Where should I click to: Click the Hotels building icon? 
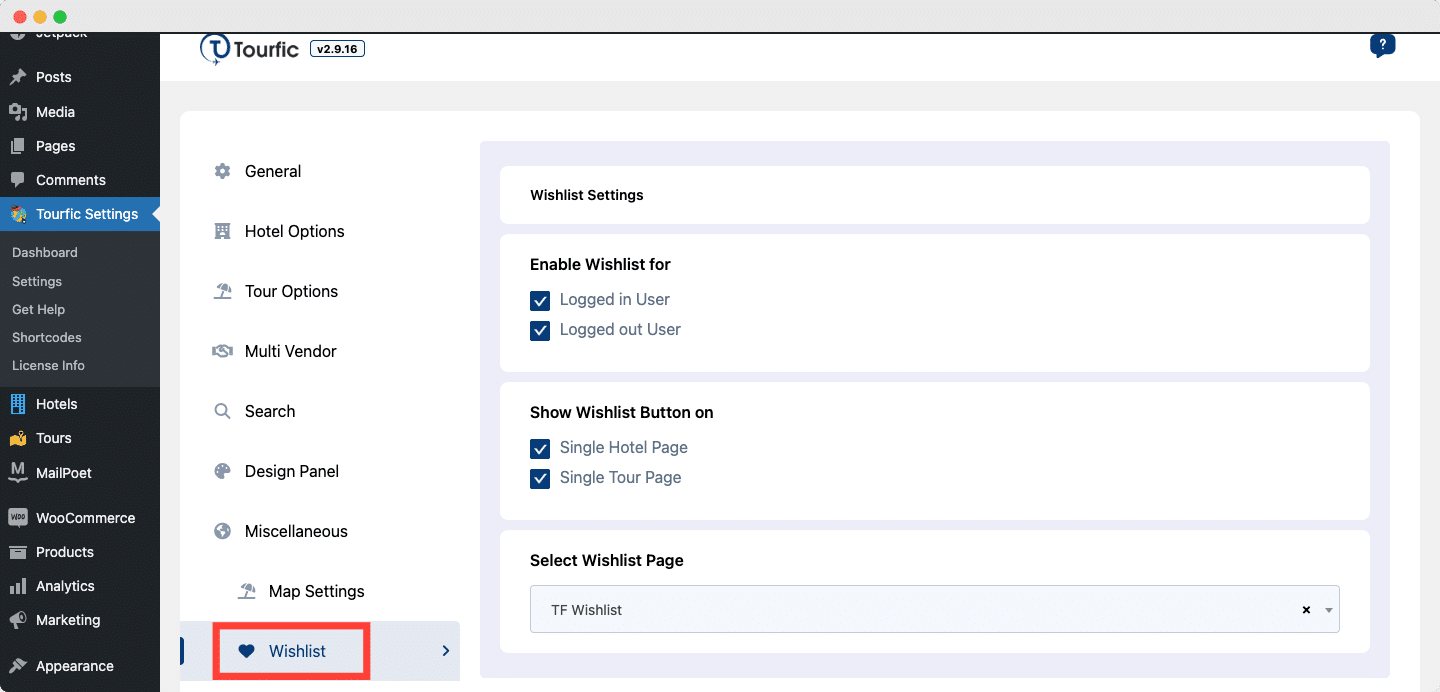[x=18, y=404]
